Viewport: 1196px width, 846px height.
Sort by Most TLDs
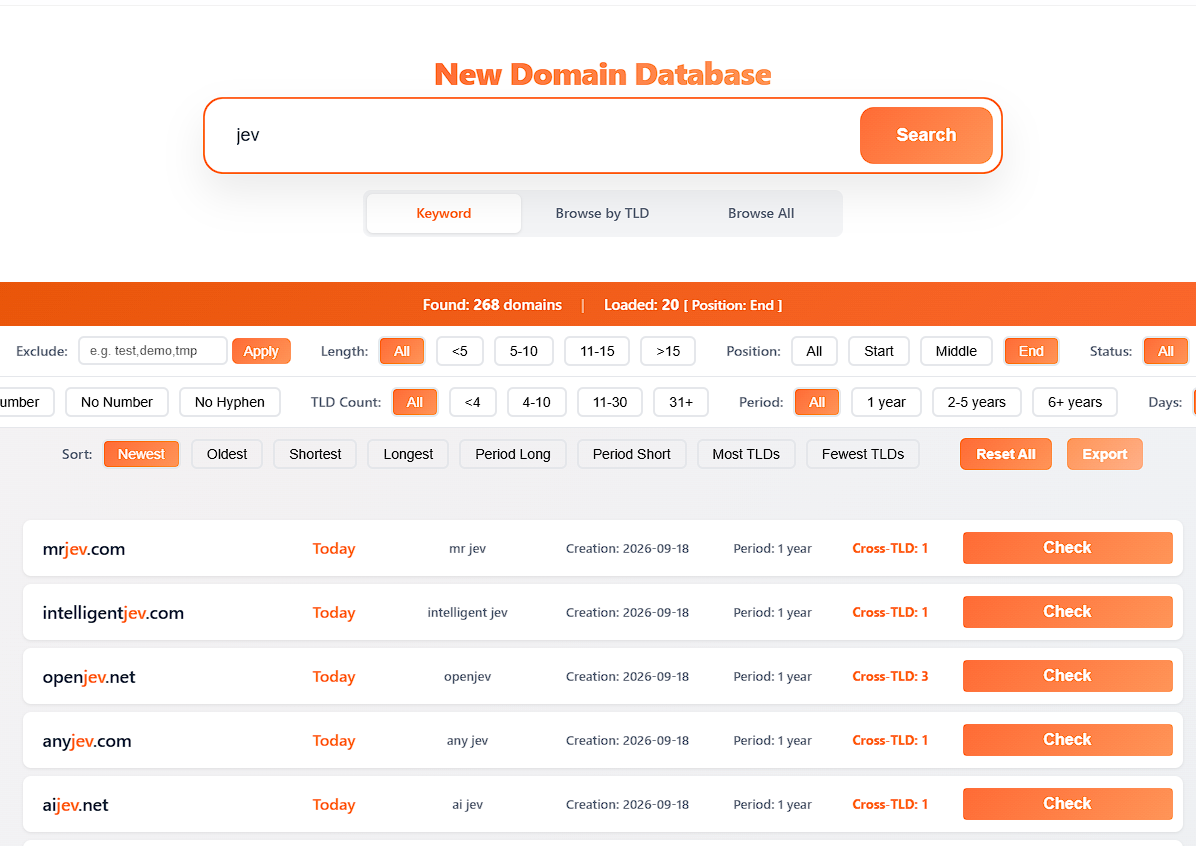point(746,454)
